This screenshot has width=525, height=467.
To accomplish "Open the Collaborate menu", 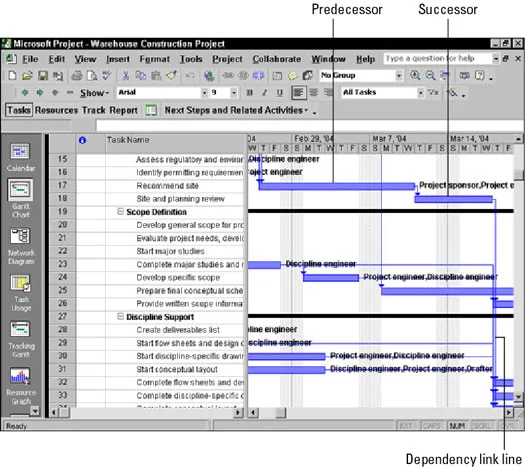I will 277,59.
